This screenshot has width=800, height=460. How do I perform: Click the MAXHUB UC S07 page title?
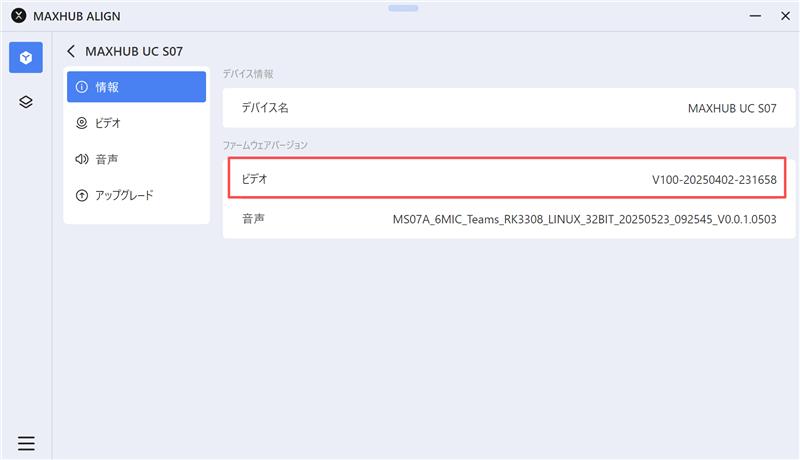[134, 51]
